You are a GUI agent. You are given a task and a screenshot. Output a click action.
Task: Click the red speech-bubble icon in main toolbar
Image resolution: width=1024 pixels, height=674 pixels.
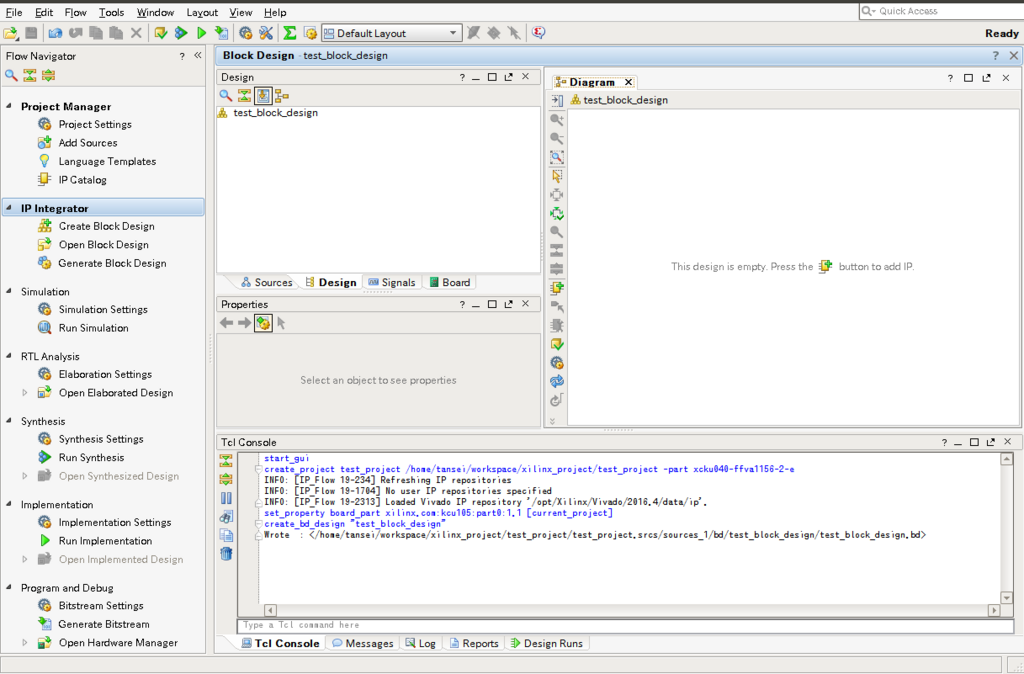538,33
